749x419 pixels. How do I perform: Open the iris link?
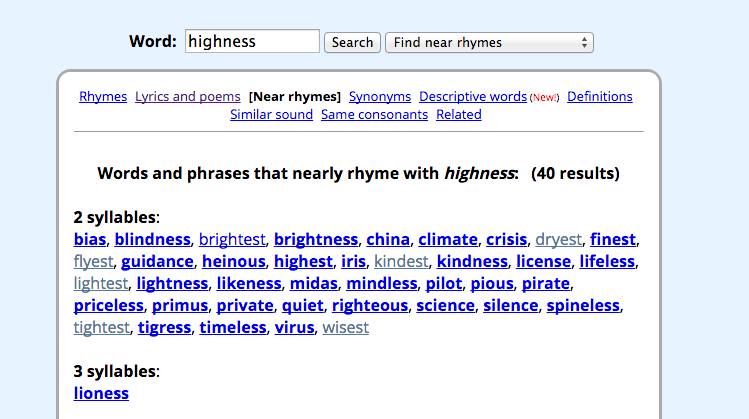click(353, 261)
